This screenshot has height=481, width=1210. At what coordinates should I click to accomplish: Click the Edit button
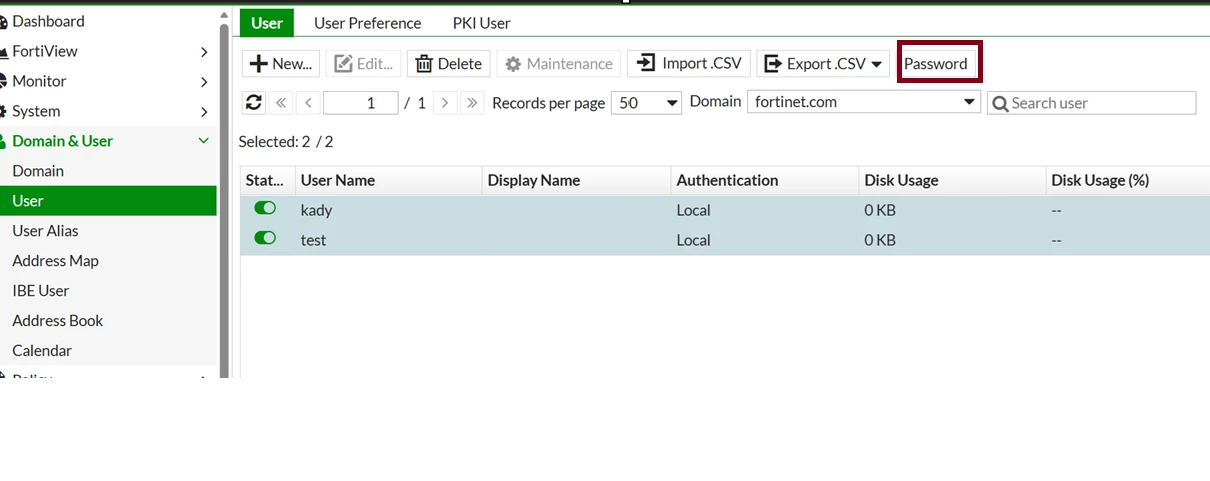[x=363, y=63]
